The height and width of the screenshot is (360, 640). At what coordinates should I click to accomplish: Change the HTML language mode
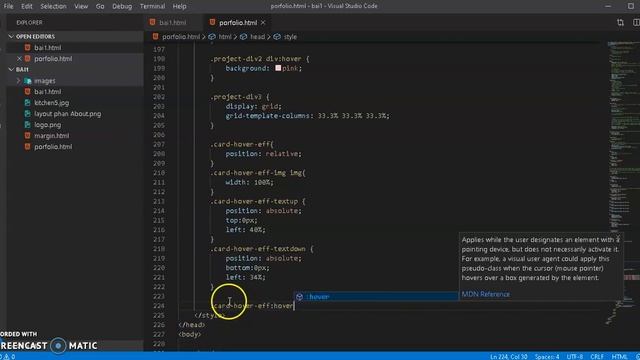619,356
